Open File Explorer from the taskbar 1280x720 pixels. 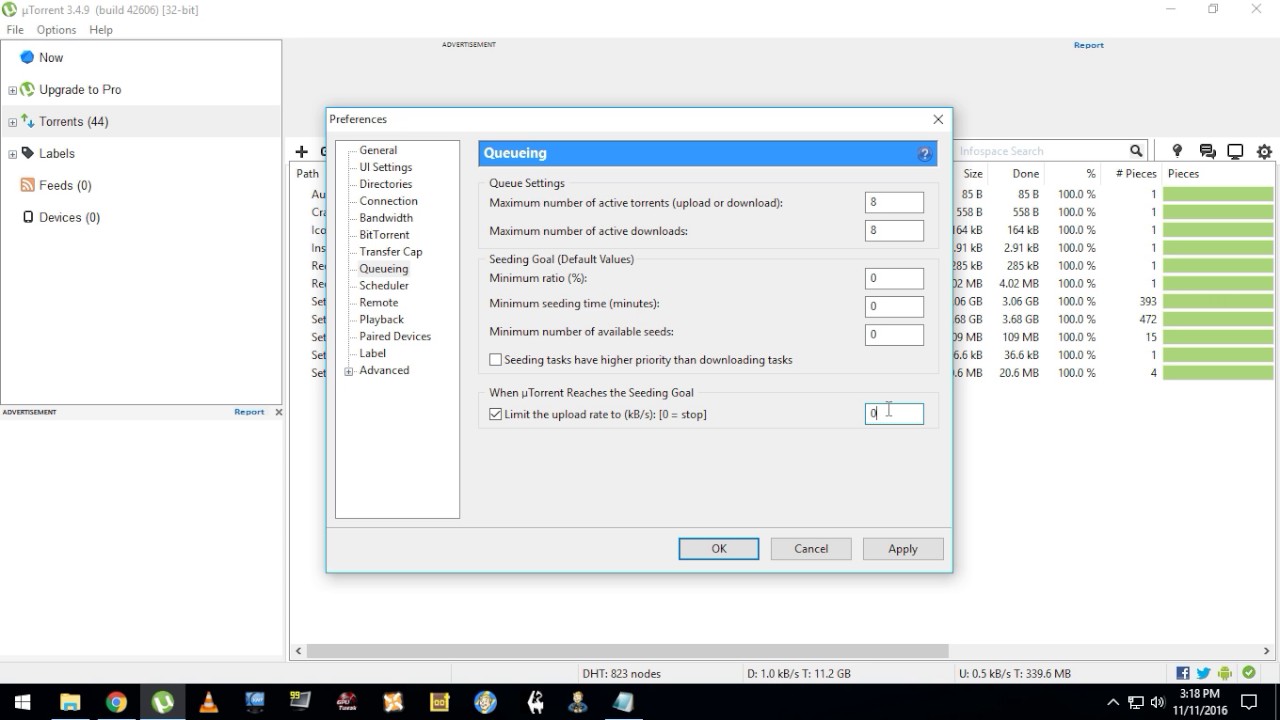click(x=70, y=702)
